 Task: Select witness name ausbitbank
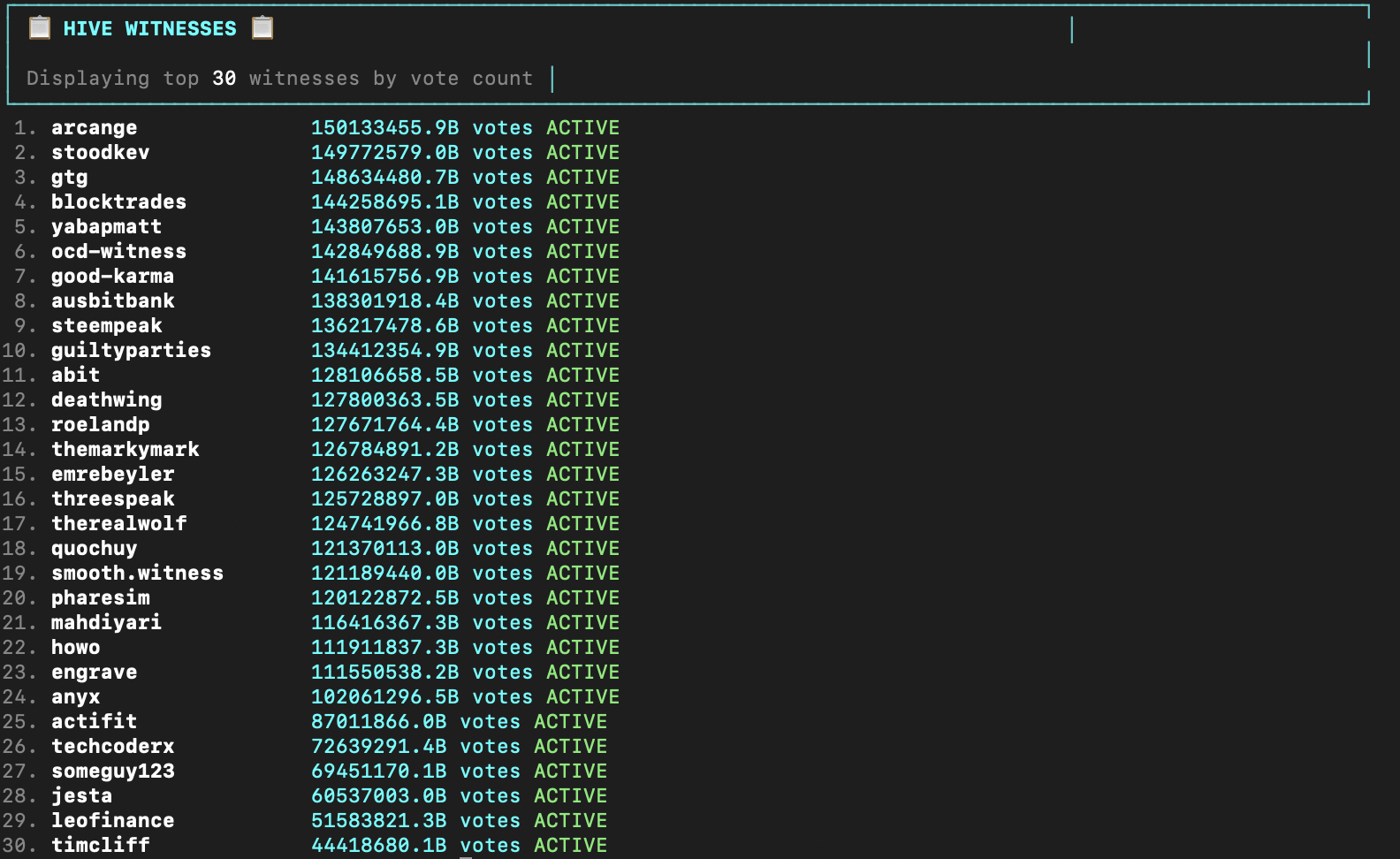[x=113, y=301]
